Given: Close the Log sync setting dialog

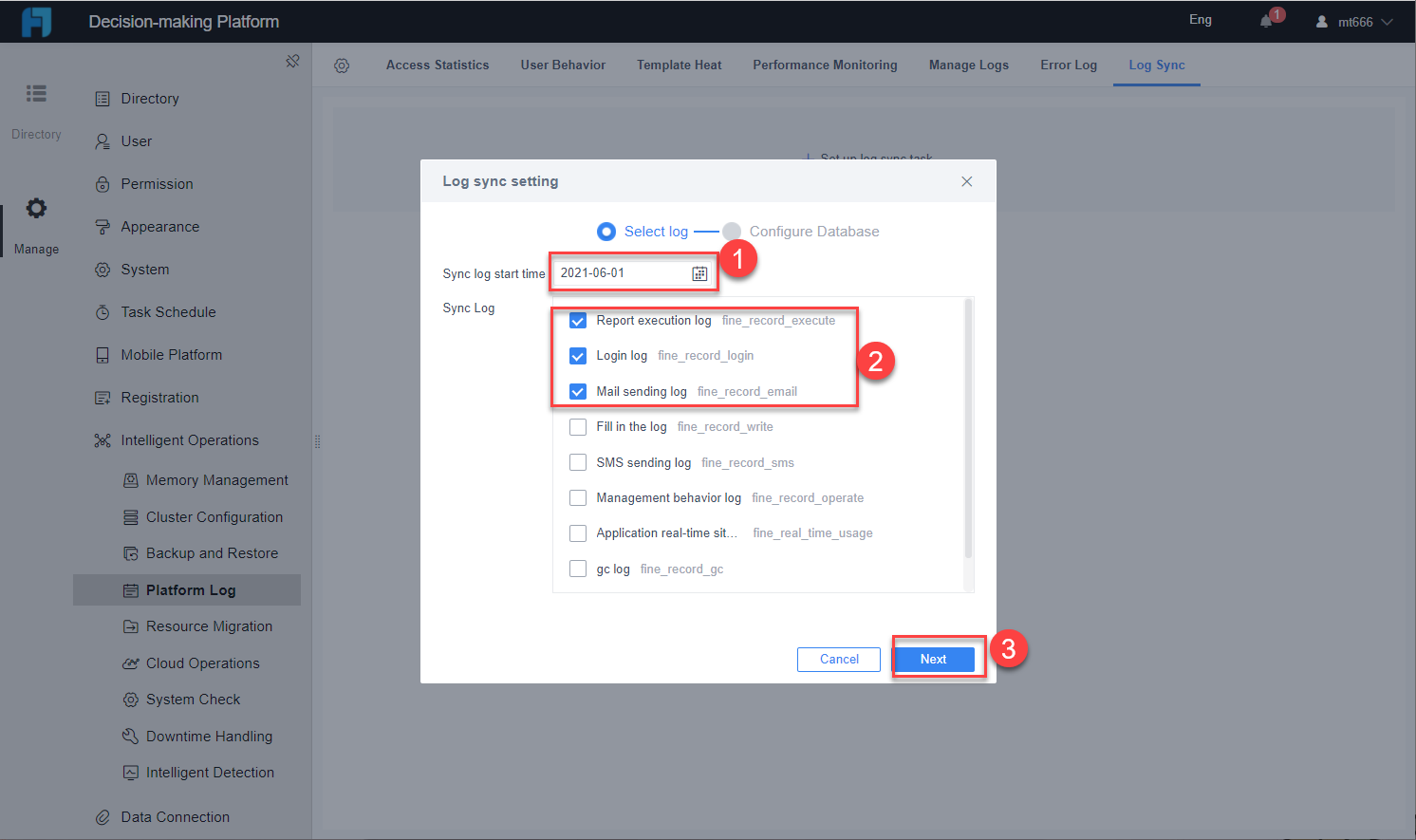Looking at the screenshot, I should point(967,181).
